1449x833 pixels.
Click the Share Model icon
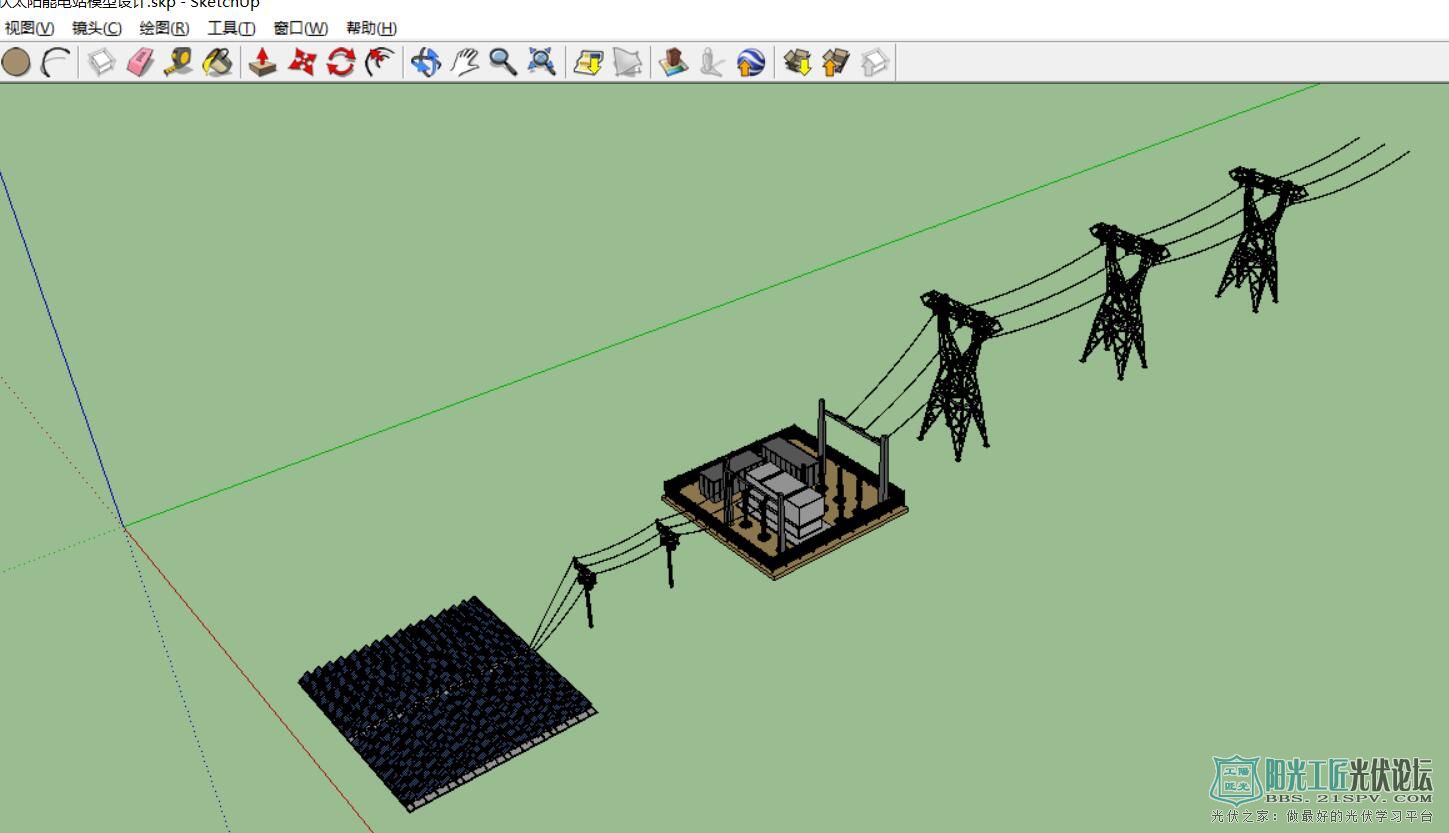point(836,62)
